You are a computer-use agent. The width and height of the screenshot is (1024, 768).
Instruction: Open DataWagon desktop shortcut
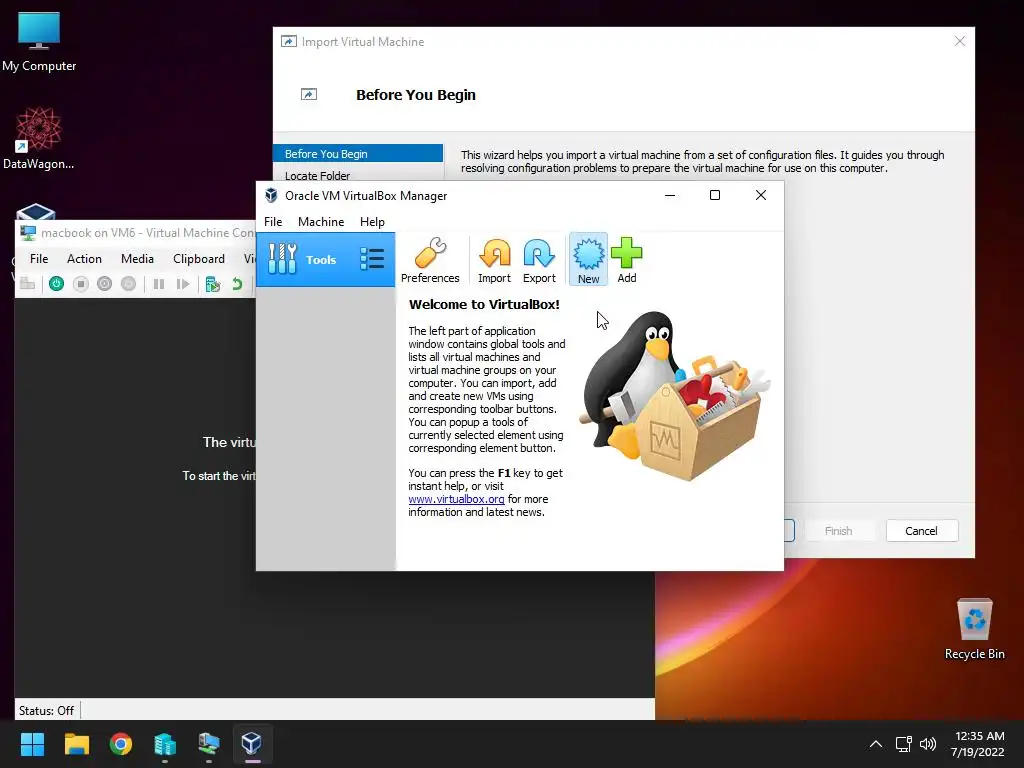point(39,138)
